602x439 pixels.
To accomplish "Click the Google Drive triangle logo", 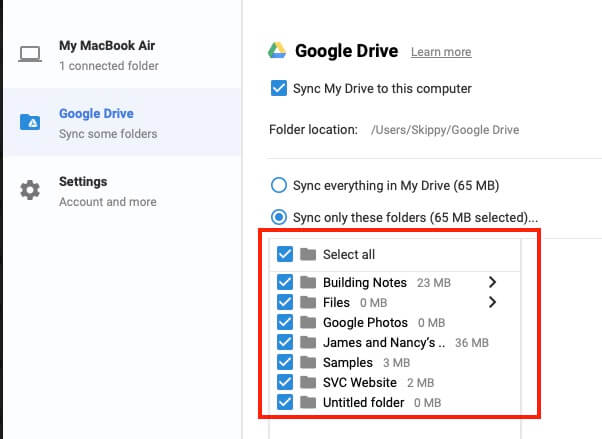I will point(277,50).
